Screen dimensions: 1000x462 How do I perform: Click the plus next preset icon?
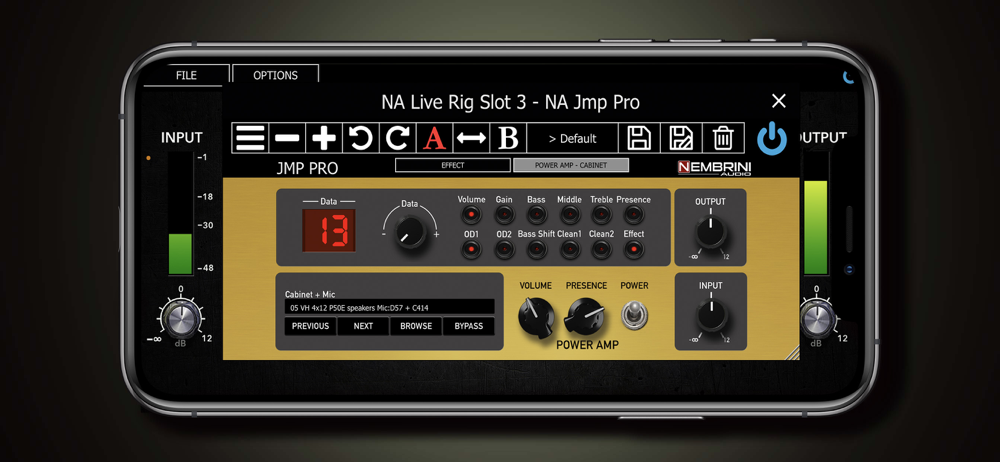pyautogui.click(x=324, y=138)
